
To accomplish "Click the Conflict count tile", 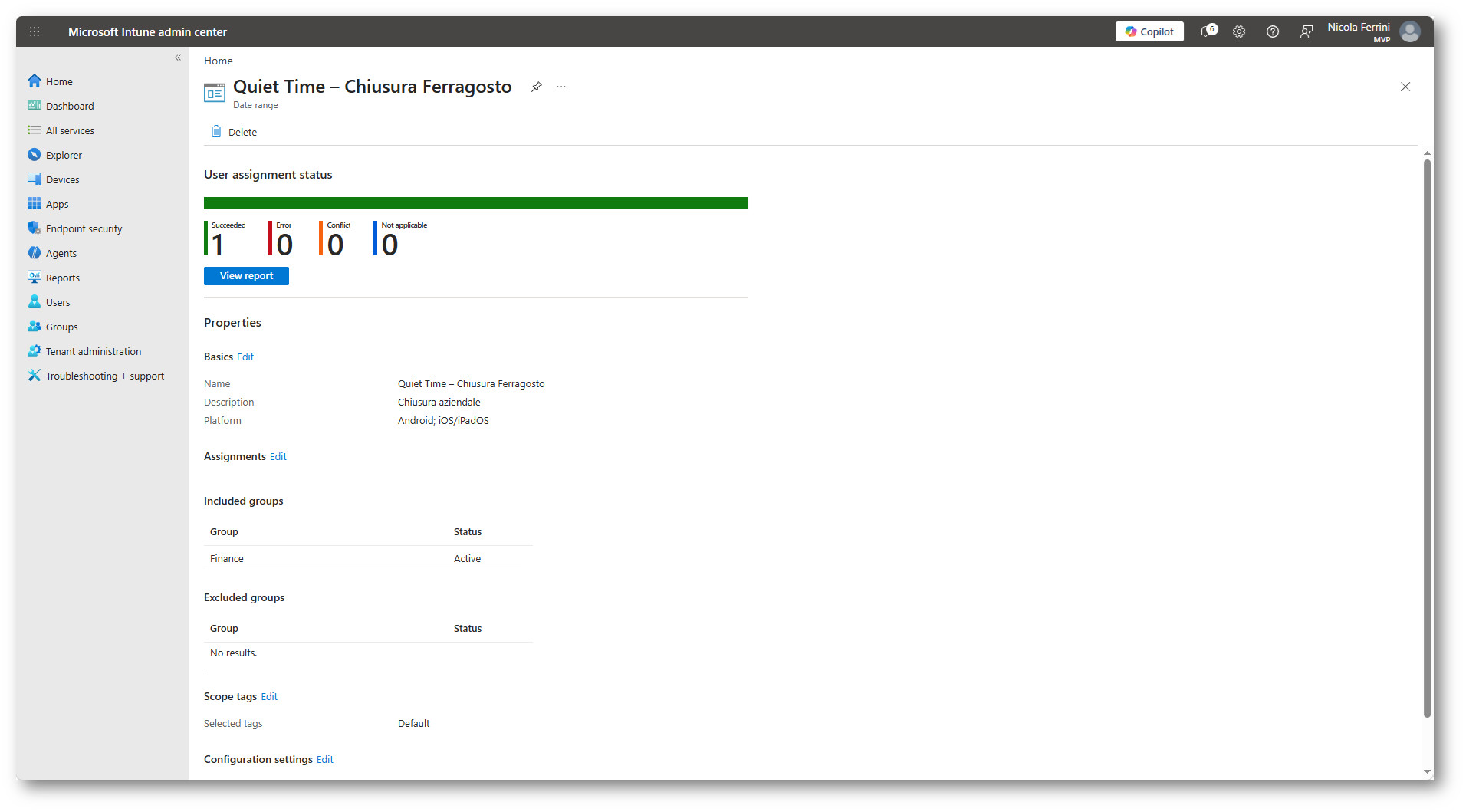I will [336, 238].
